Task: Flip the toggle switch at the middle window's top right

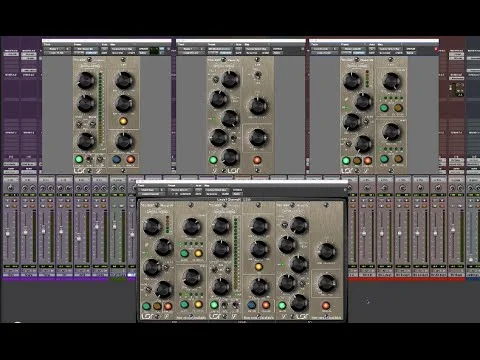Action: pos(257,75)
